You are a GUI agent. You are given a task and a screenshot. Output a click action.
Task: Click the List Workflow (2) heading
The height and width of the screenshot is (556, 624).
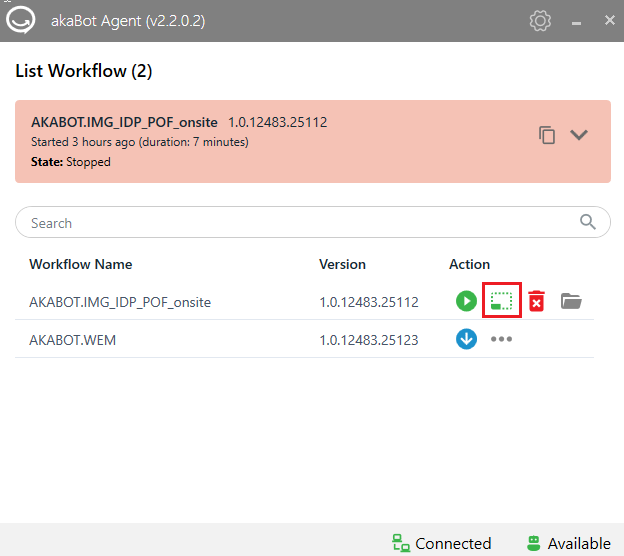[x=84, y=71]
